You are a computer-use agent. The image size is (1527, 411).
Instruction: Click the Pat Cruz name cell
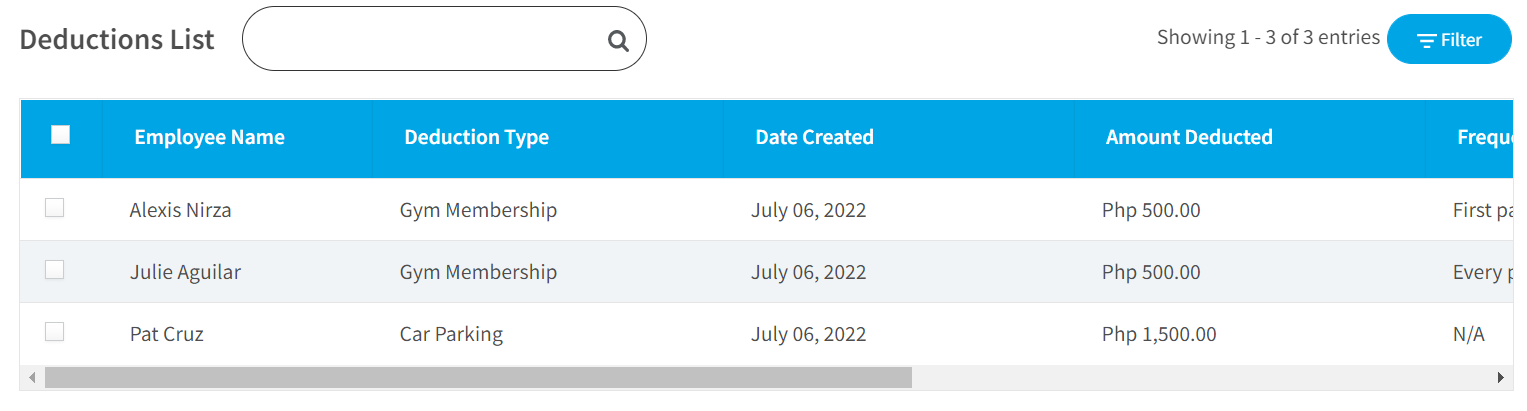[166, 334]
